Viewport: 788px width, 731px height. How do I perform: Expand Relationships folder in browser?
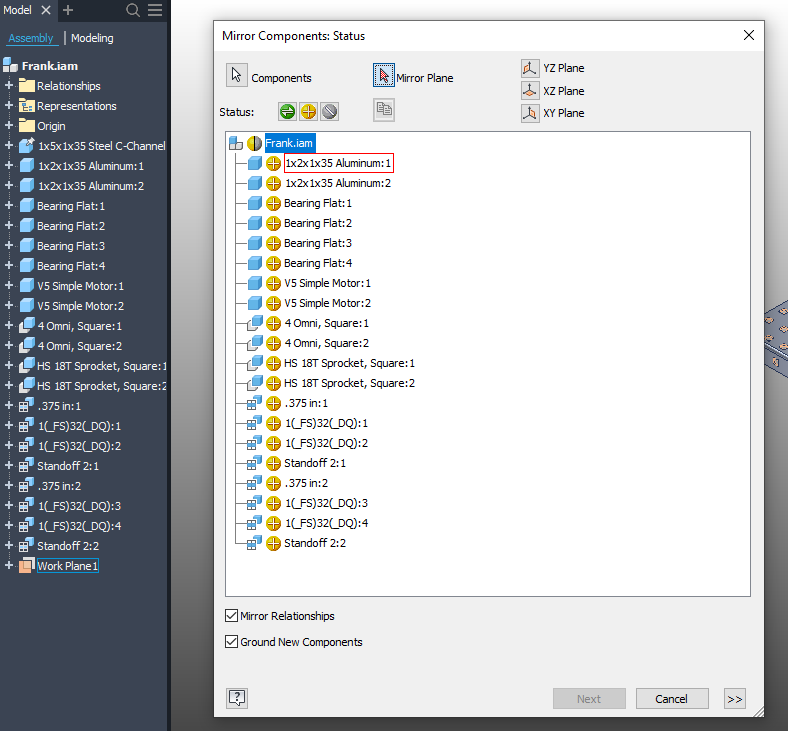click(9, 85)
